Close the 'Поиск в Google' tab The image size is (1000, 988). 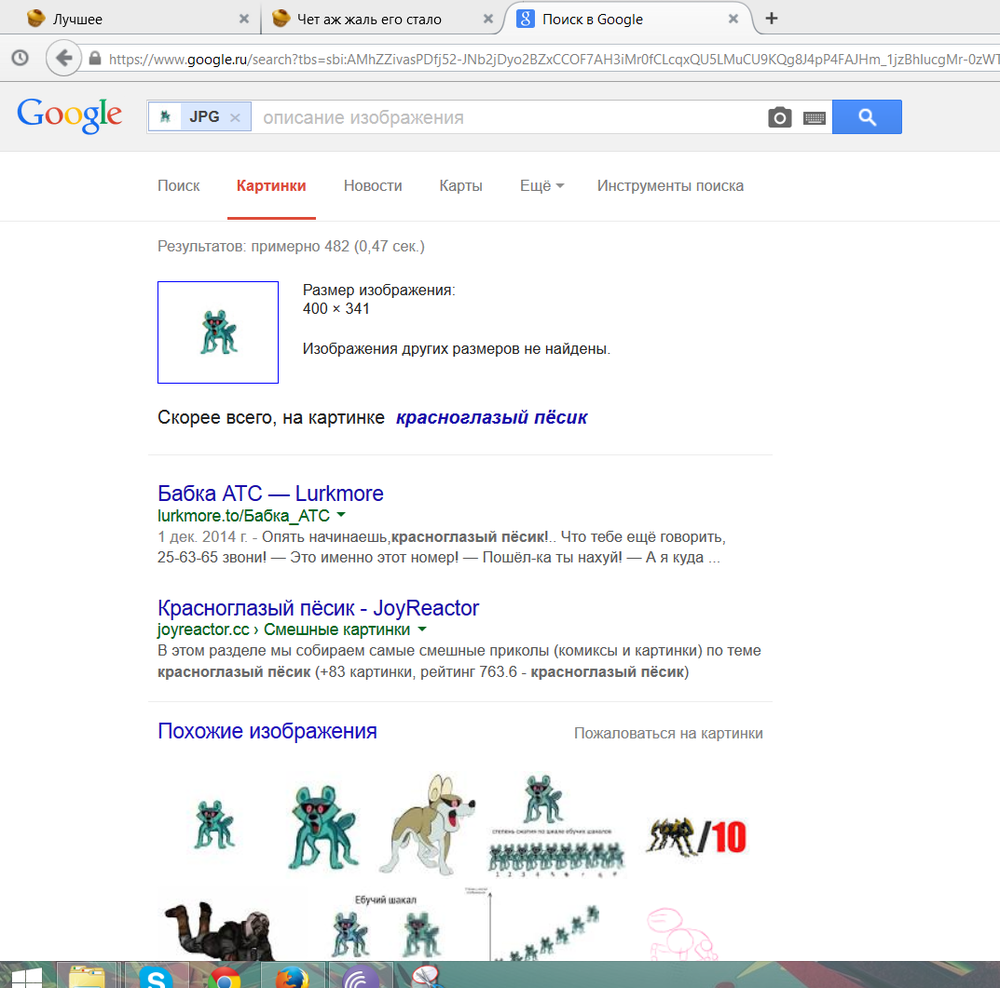point(733,19)
